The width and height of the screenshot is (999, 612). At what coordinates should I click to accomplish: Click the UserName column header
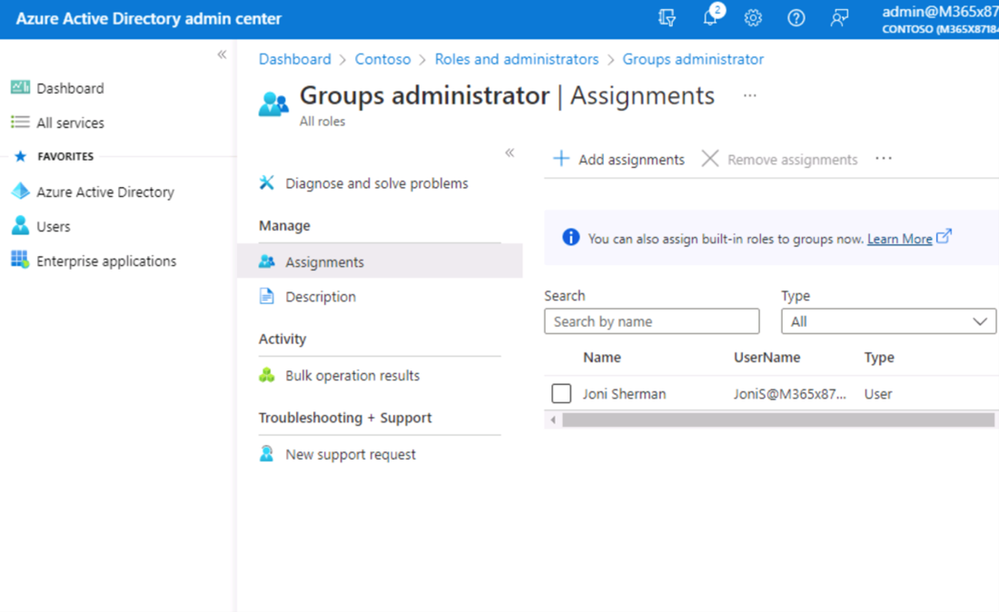pyautogui.click(x=767, y=357)
